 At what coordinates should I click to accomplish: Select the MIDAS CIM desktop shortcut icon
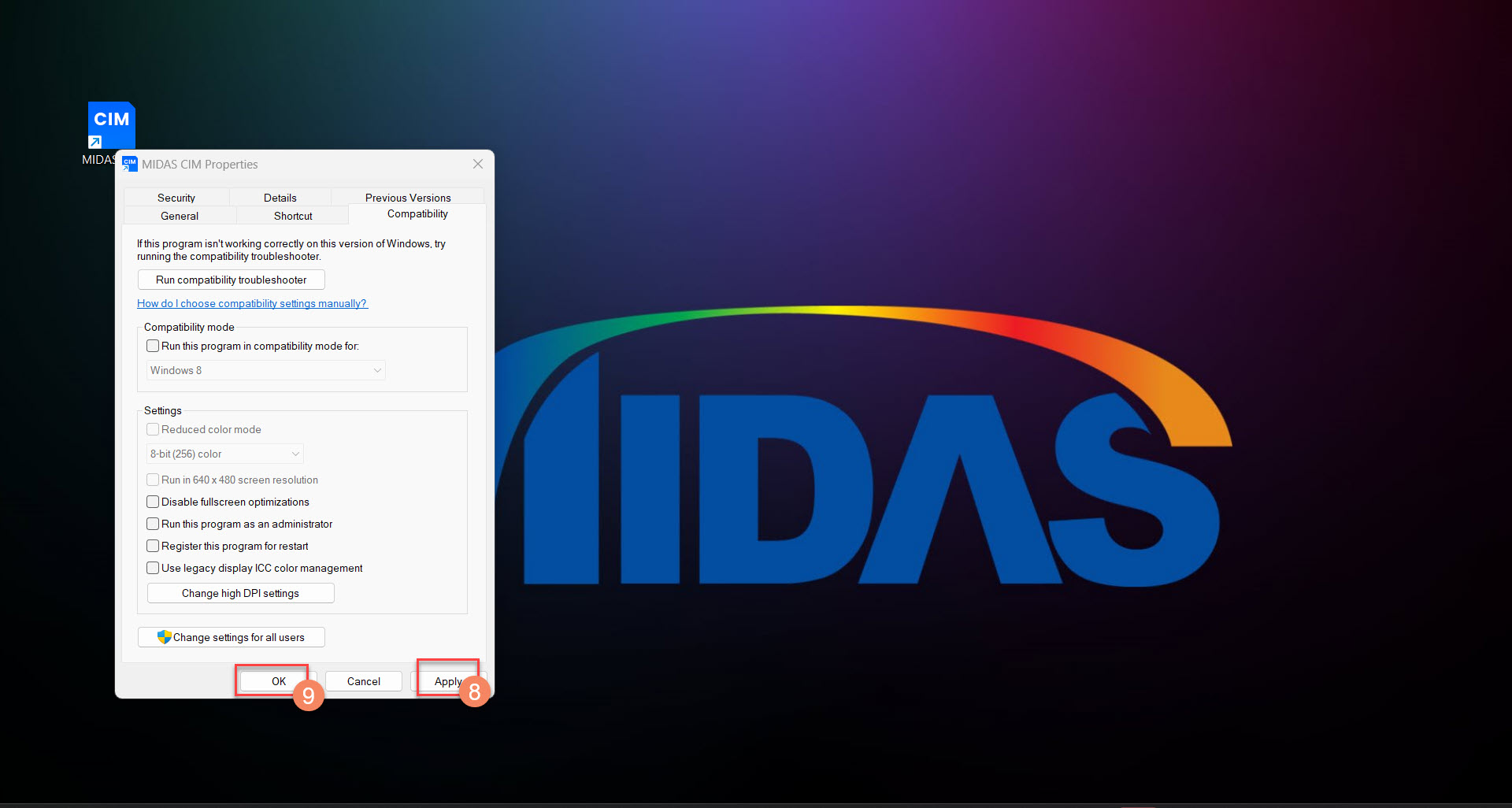[111, 125]
